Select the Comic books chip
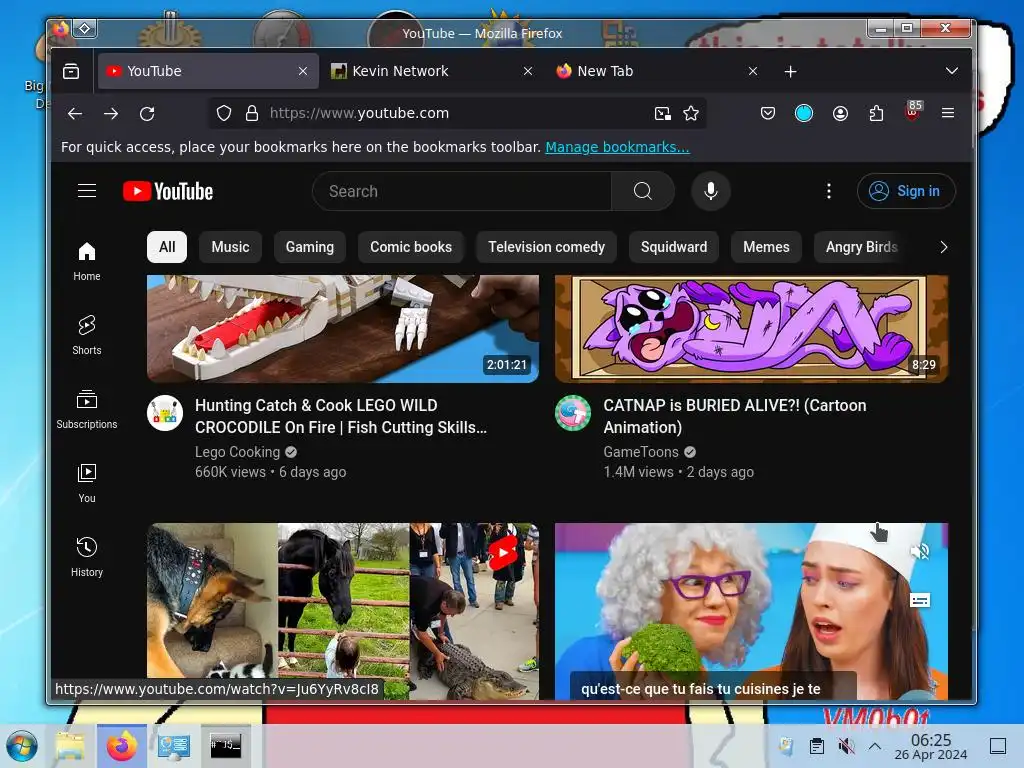The width and height of the screenshot is (1024, 768). pos(411,247)
